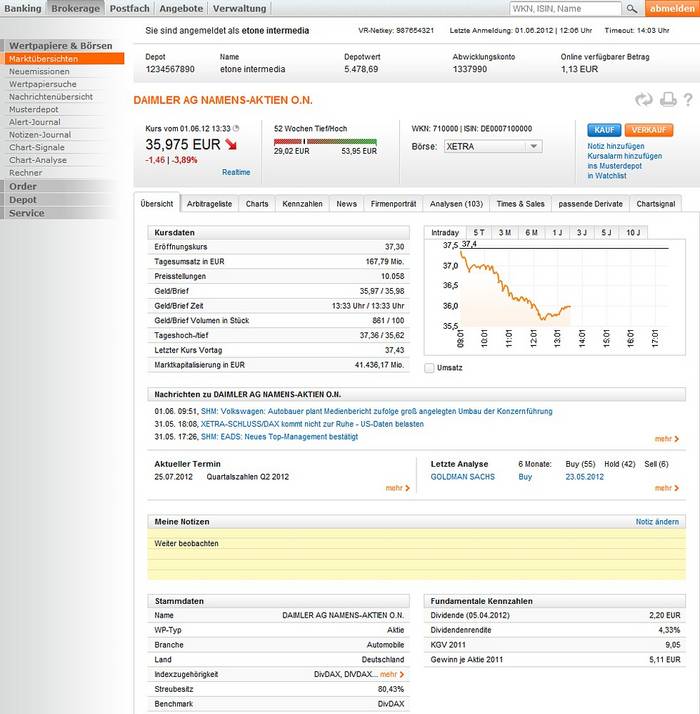Switch to the Chartsignal tab
700x714 pixels.
point(656,204)
